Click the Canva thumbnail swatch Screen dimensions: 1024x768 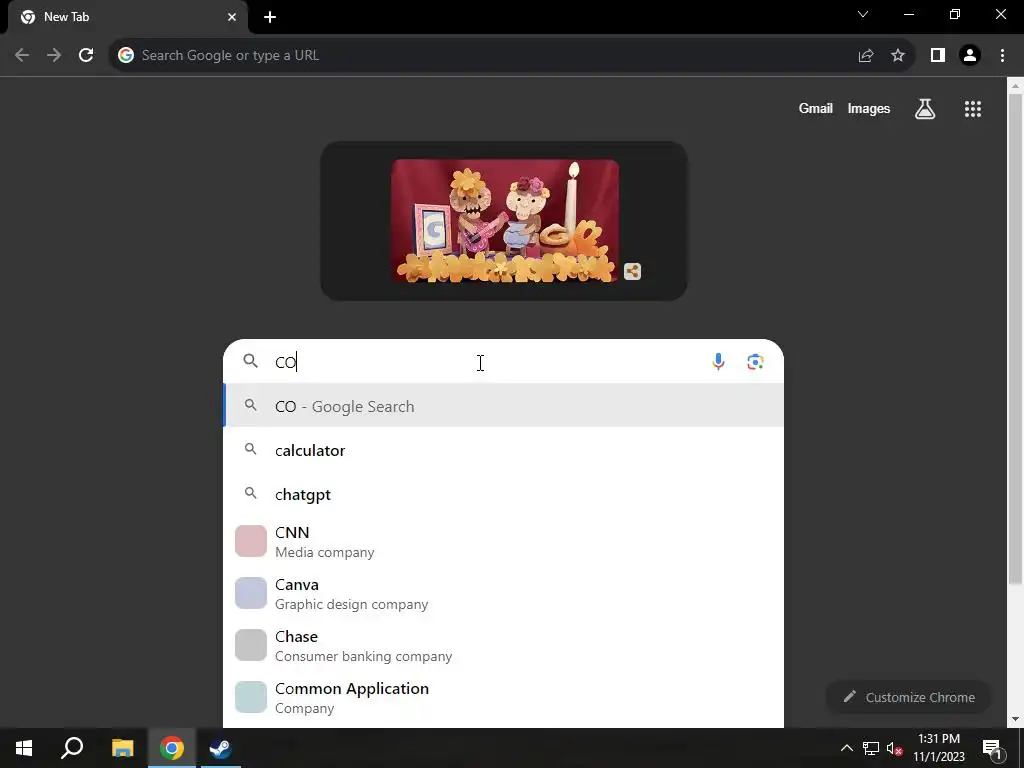[251, 593]
